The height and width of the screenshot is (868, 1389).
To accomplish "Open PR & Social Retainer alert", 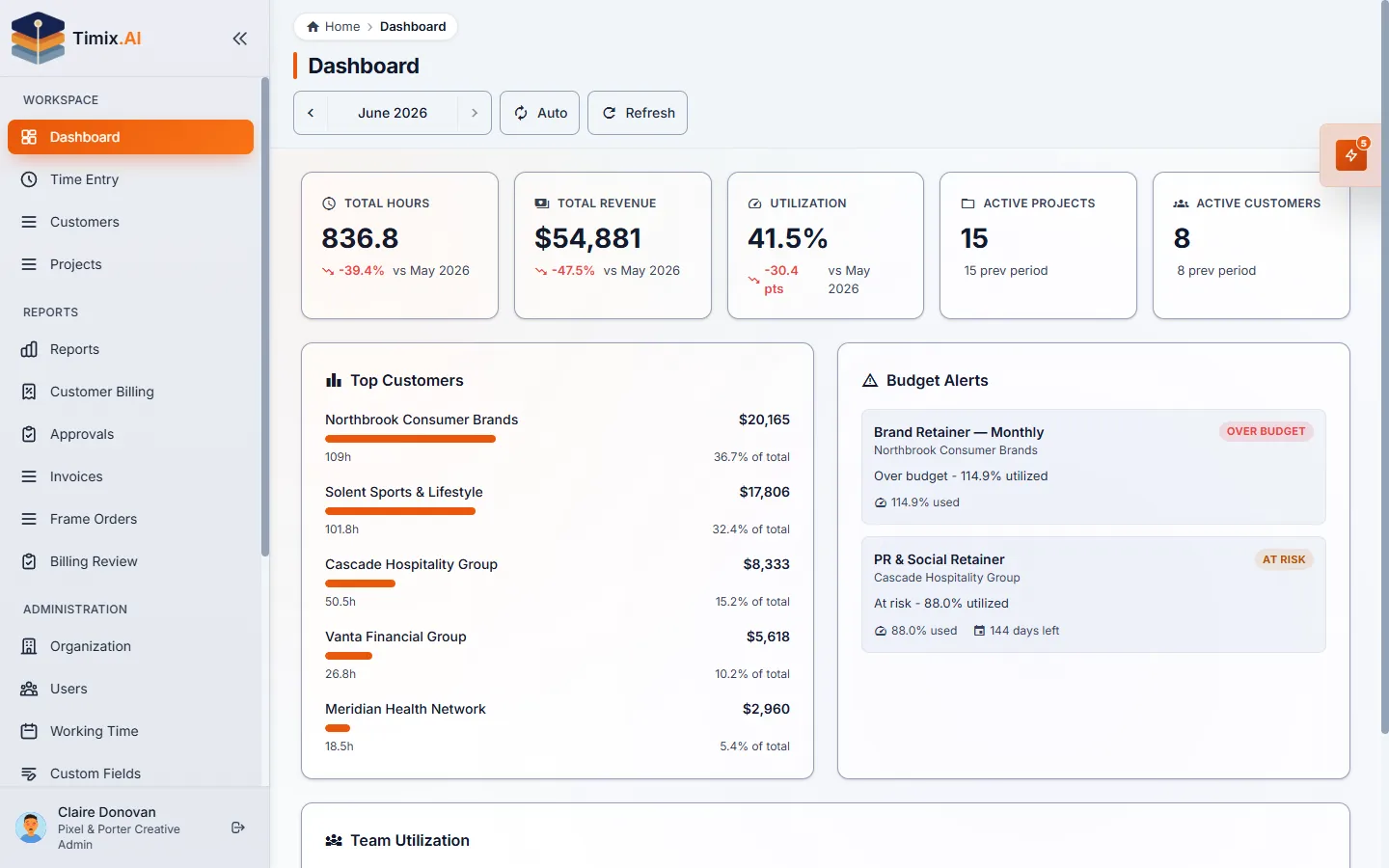I will (x=1093, y=594).
